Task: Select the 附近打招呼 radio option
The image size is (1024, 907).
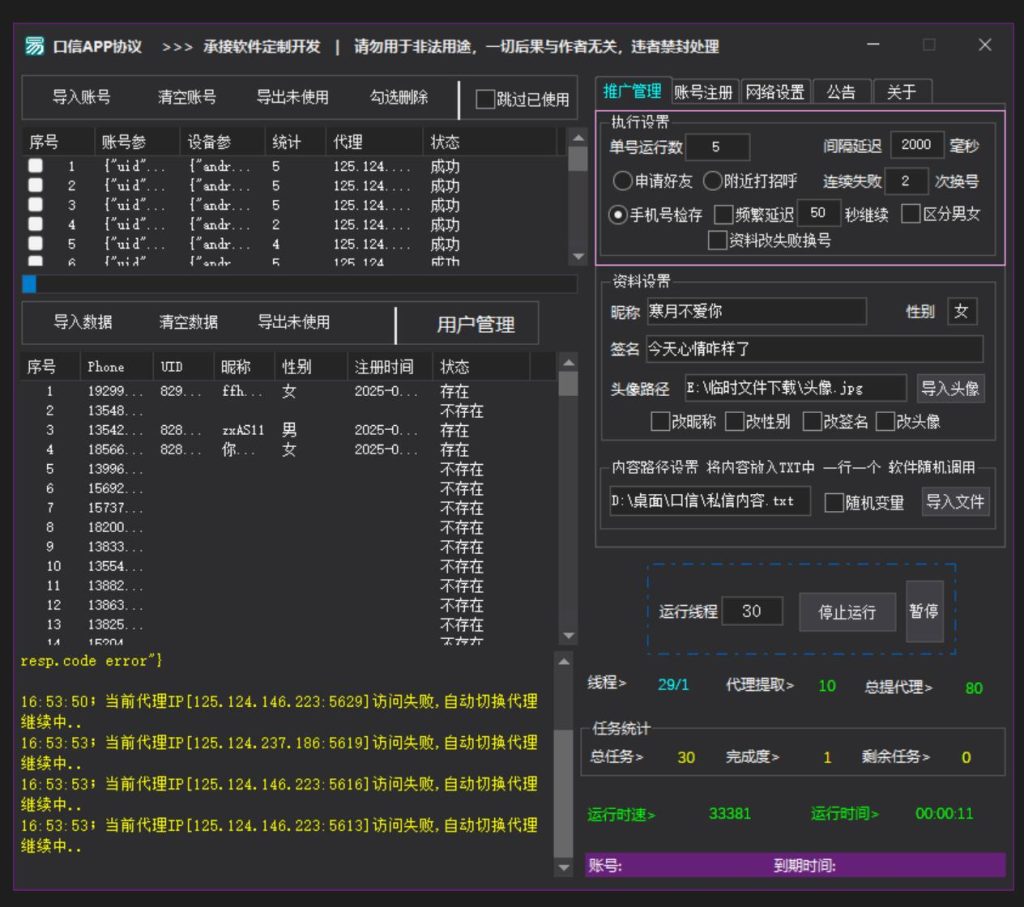Action: click(x=712, y=181)
